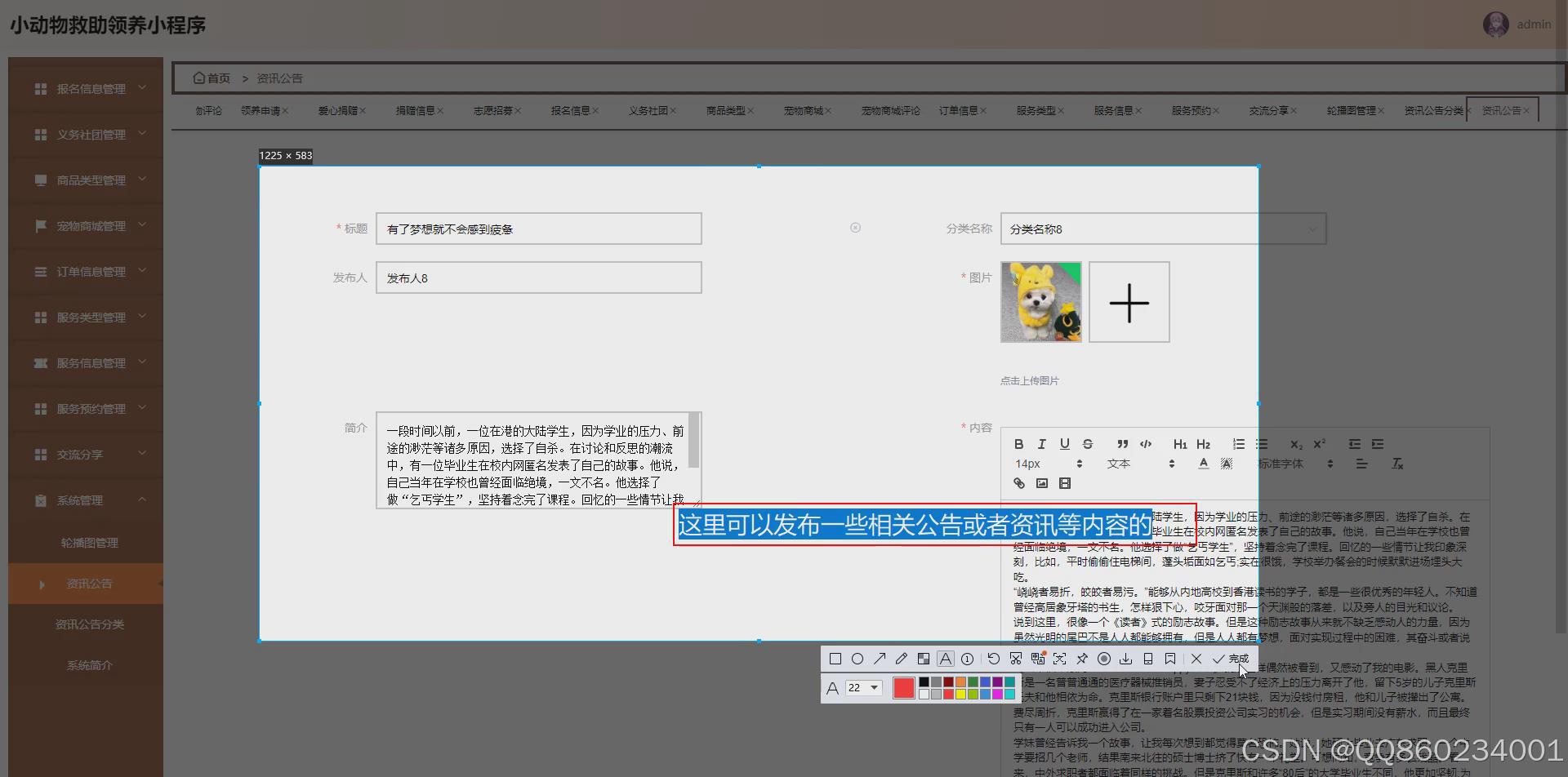
Task: Insert a video into the content editor
Action: 1065,482
